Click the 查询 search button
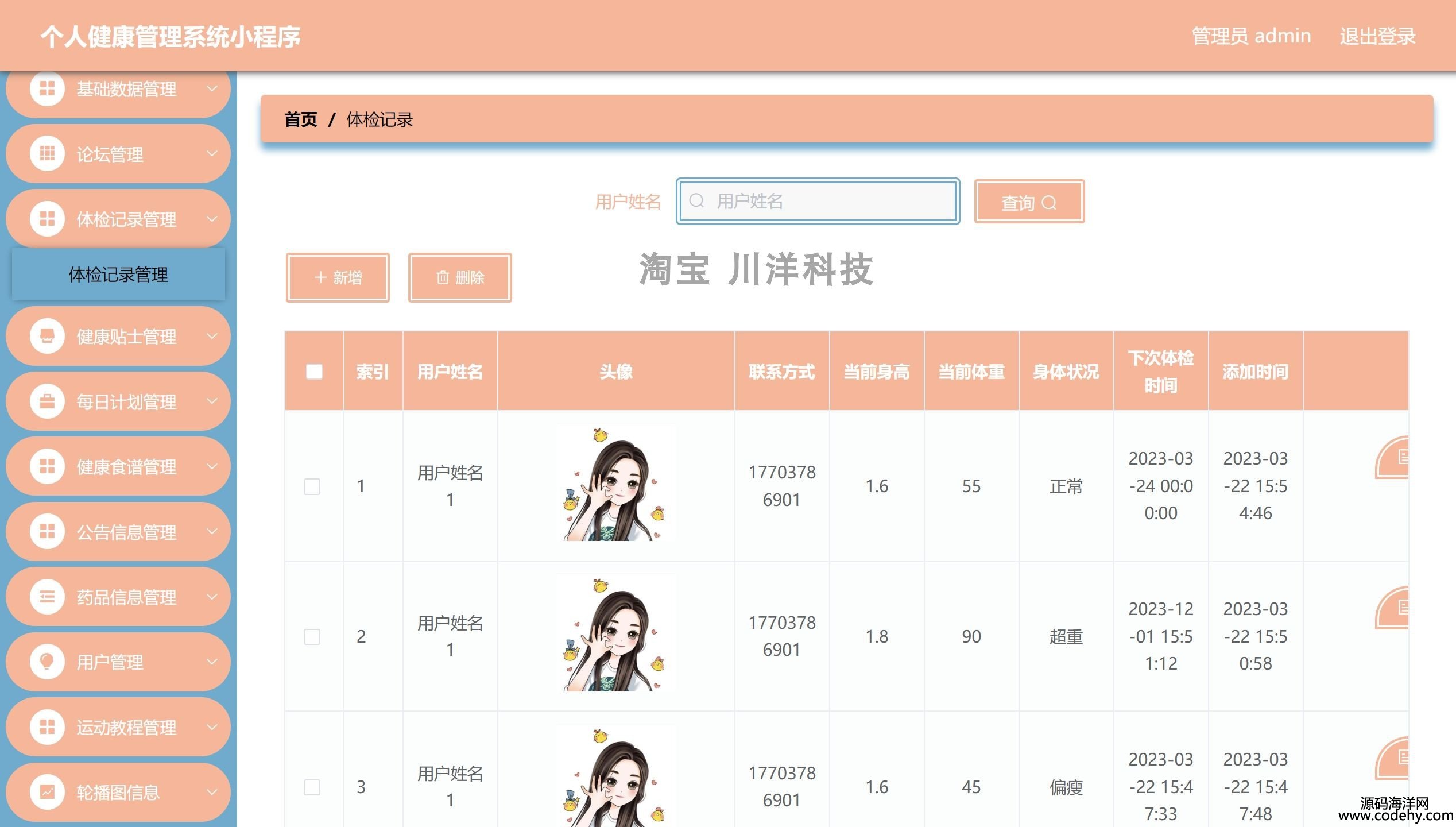The image size is (1456, 827). (x=1029, y=202)
